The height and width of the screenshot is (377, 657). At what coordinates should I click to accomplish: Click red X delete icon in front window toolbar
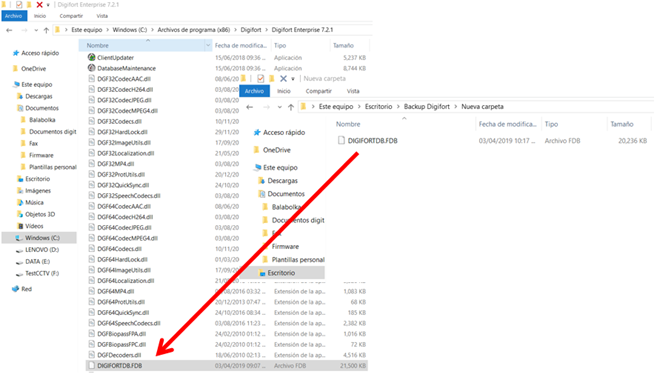tap(283, 78)
